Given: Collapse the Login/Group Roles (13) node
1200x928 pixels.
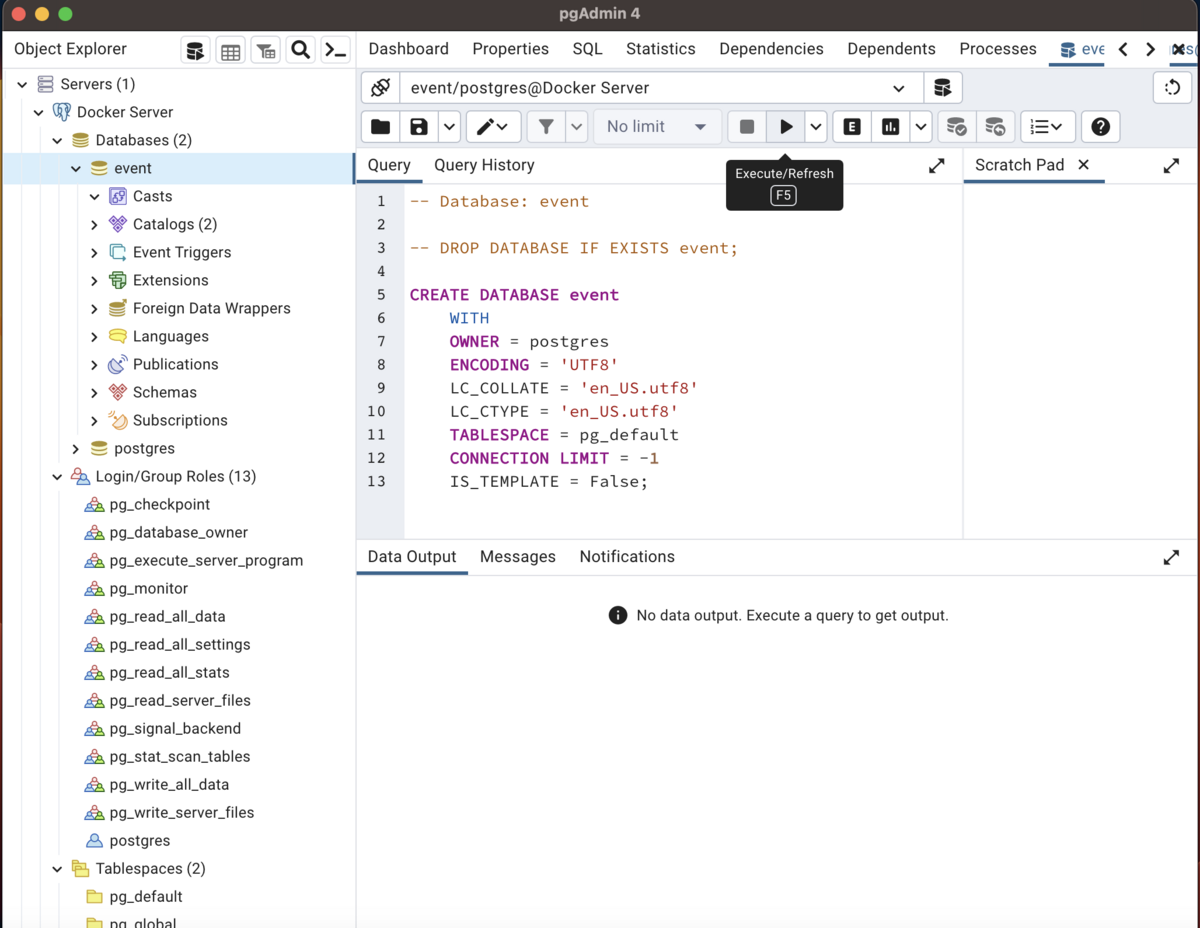Looking at the screenshot, I should tap(58, 477).
